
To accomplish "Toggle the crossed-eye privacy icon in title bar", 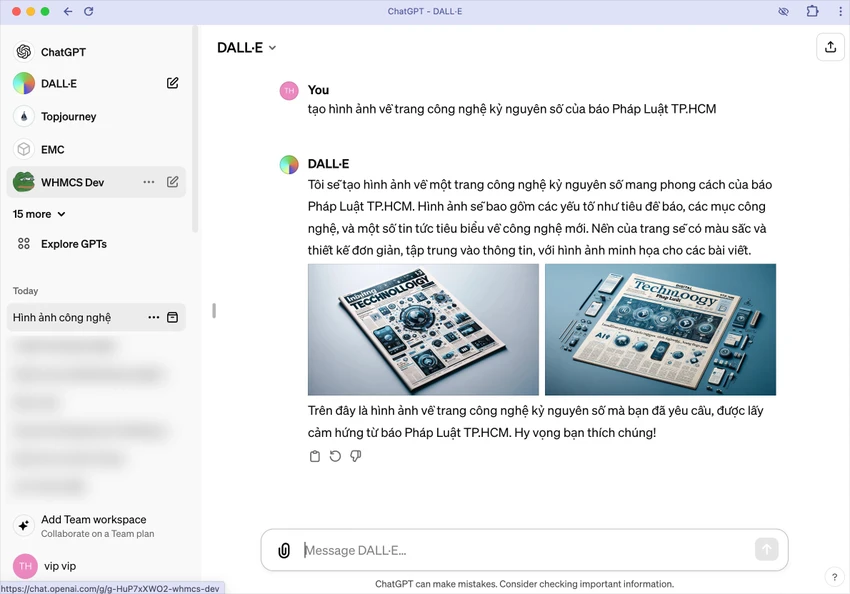I will 783,11.
